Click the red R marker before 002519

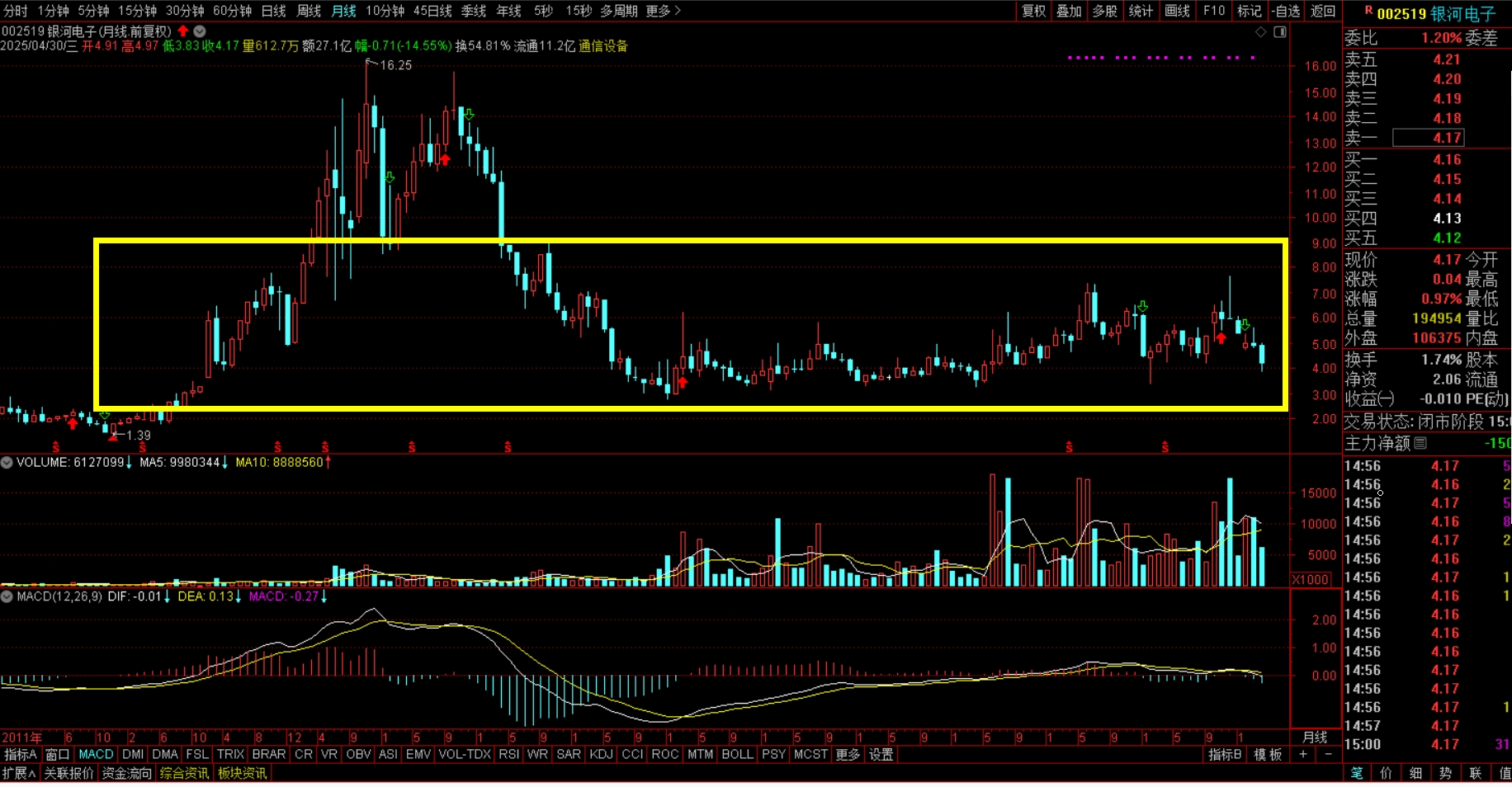click(x=1368, y=11)
